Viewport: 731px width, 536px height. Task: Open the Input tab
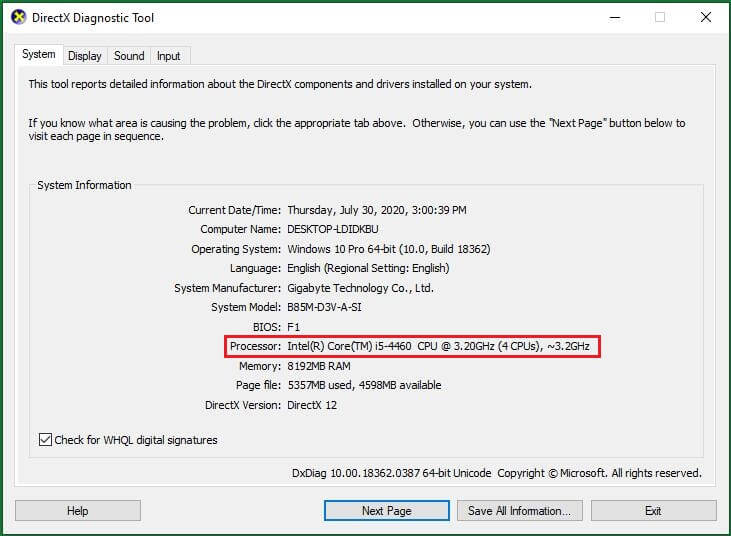pyautogui.click(x=168, y=56)
